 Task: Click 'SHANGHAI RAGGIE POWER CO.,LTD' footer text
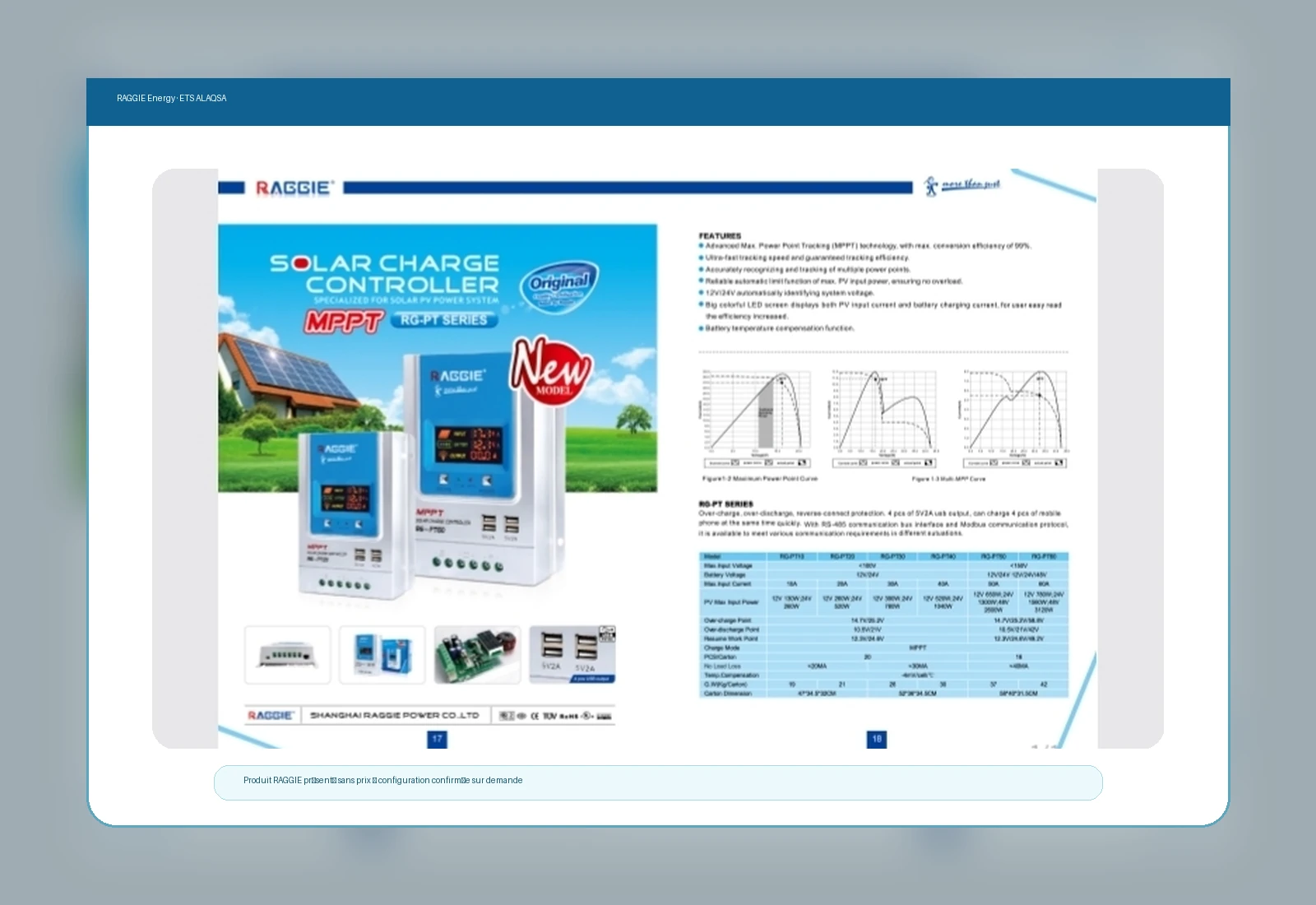[394, 715]
